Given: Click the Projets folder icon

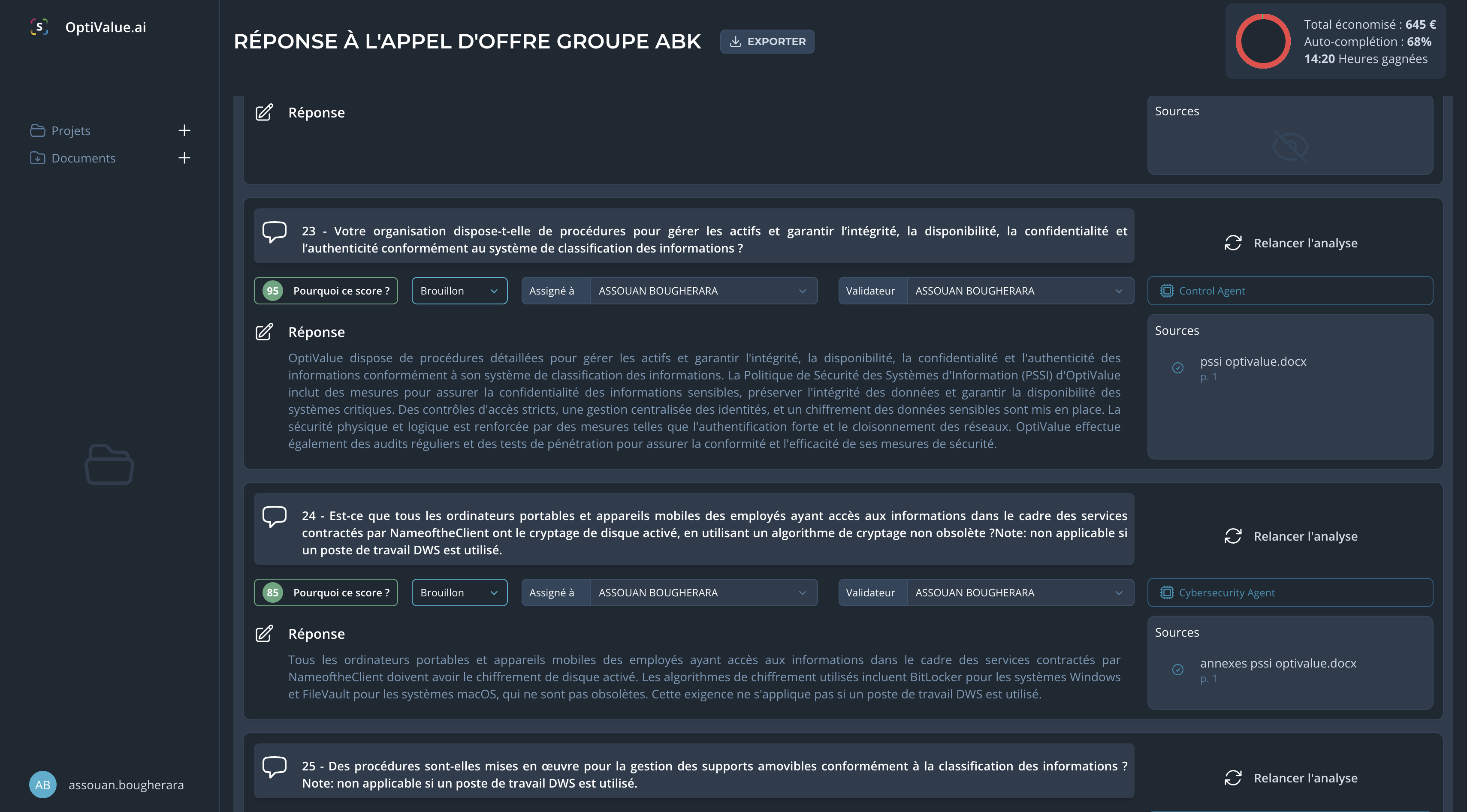Looking at the screenshot, I should 38,130.
